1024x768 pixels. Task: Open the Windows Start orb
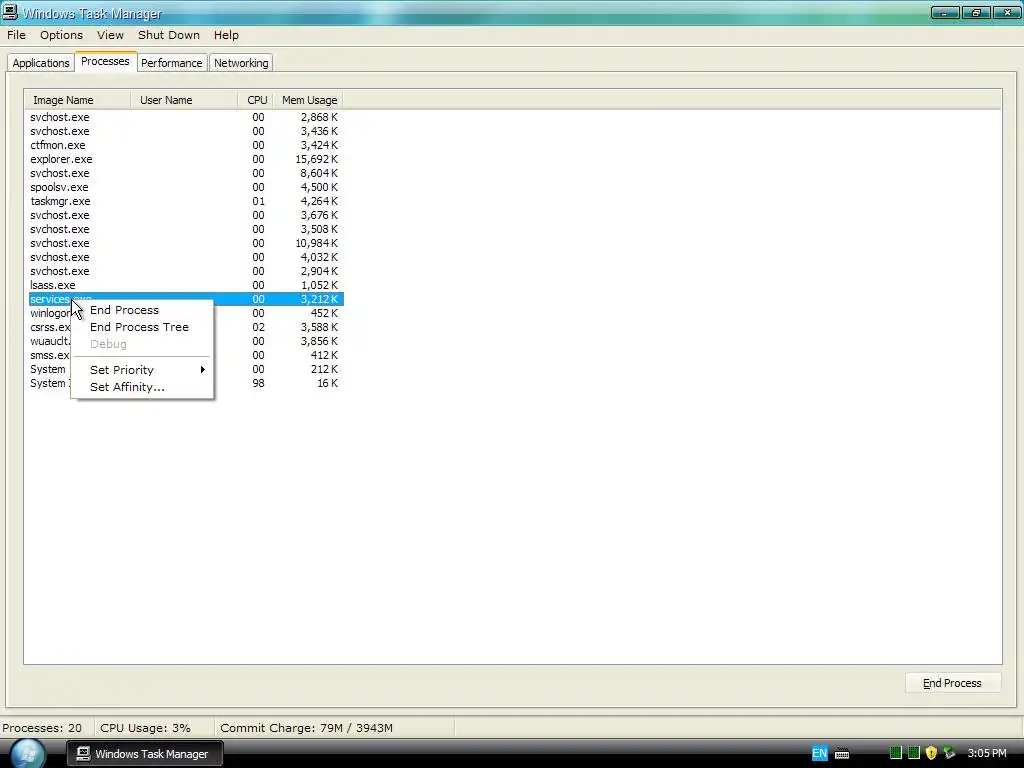click(x=27, y=753)
